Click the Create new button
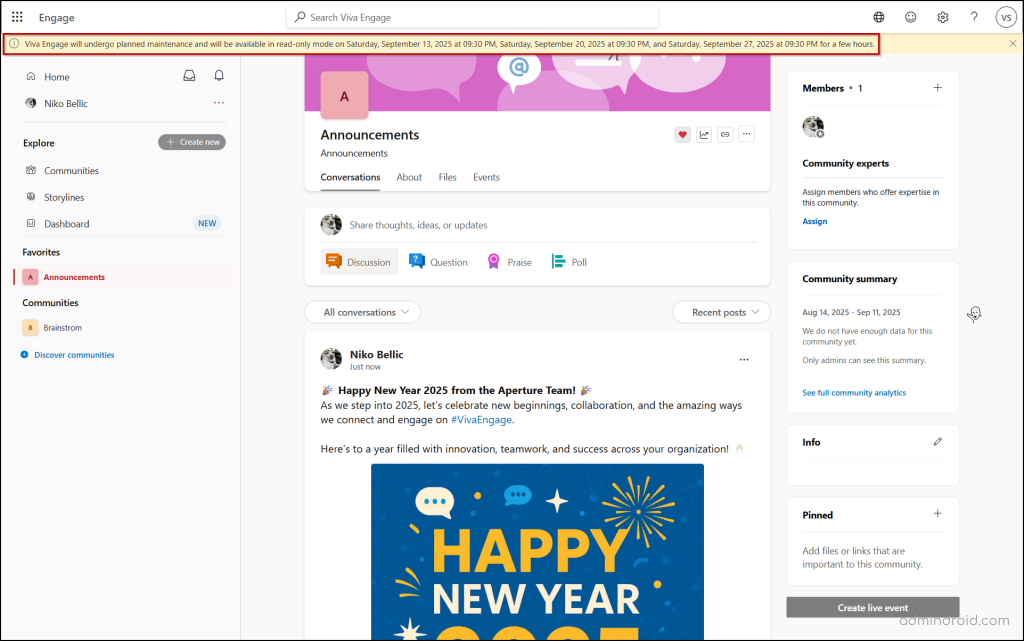The height and width of the screenshot is (641, 1024). tap(192, 142)
